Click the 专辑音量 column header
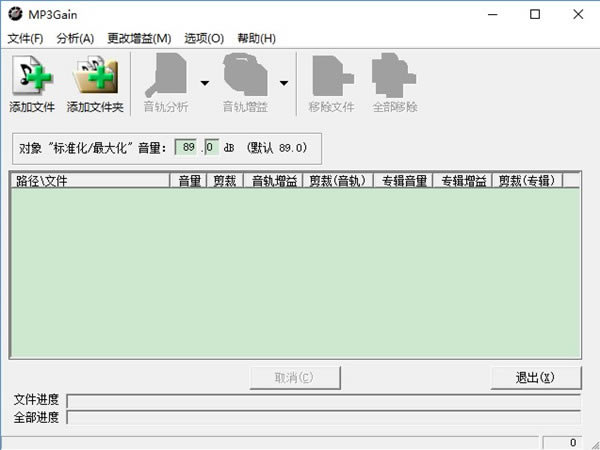This screenshot has width=600, height=450. [404, 181]
